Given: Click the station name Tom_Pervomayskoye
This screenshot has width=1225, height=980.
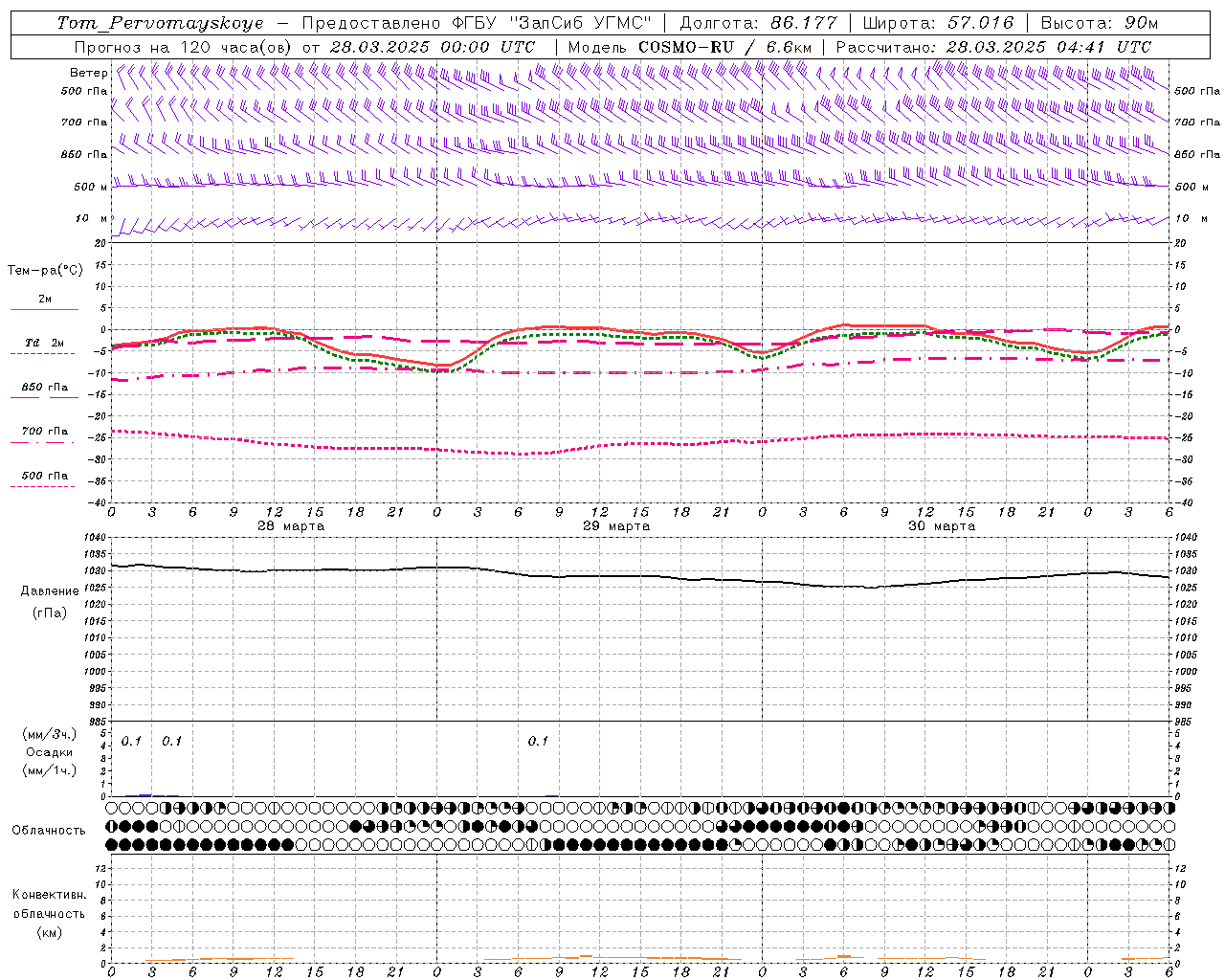Looking at the screenshot, I should tap(160, 23).
